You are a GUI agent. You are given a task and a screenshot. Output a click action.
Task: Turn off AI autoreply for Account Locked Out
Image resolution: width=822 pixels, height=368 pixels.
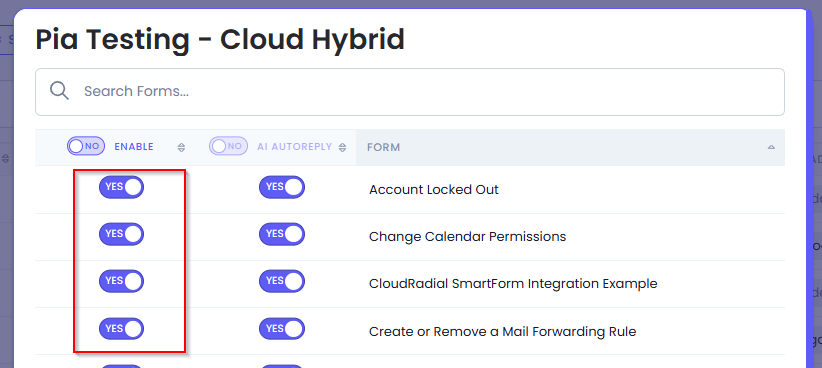point(282,187)
